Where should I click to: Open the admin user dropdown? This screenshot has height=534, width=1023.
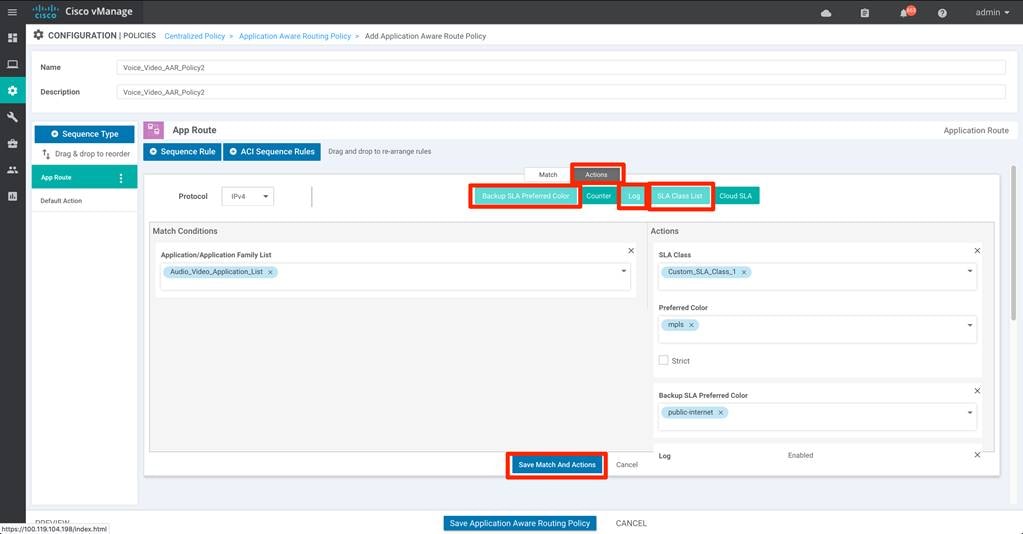[992, 12]
